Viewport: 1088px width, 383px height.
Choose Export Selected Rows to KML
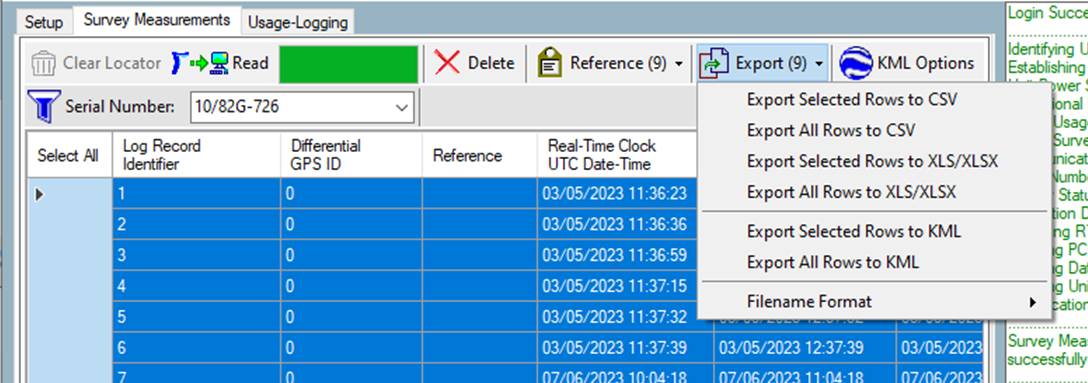(x=854, y=231)
